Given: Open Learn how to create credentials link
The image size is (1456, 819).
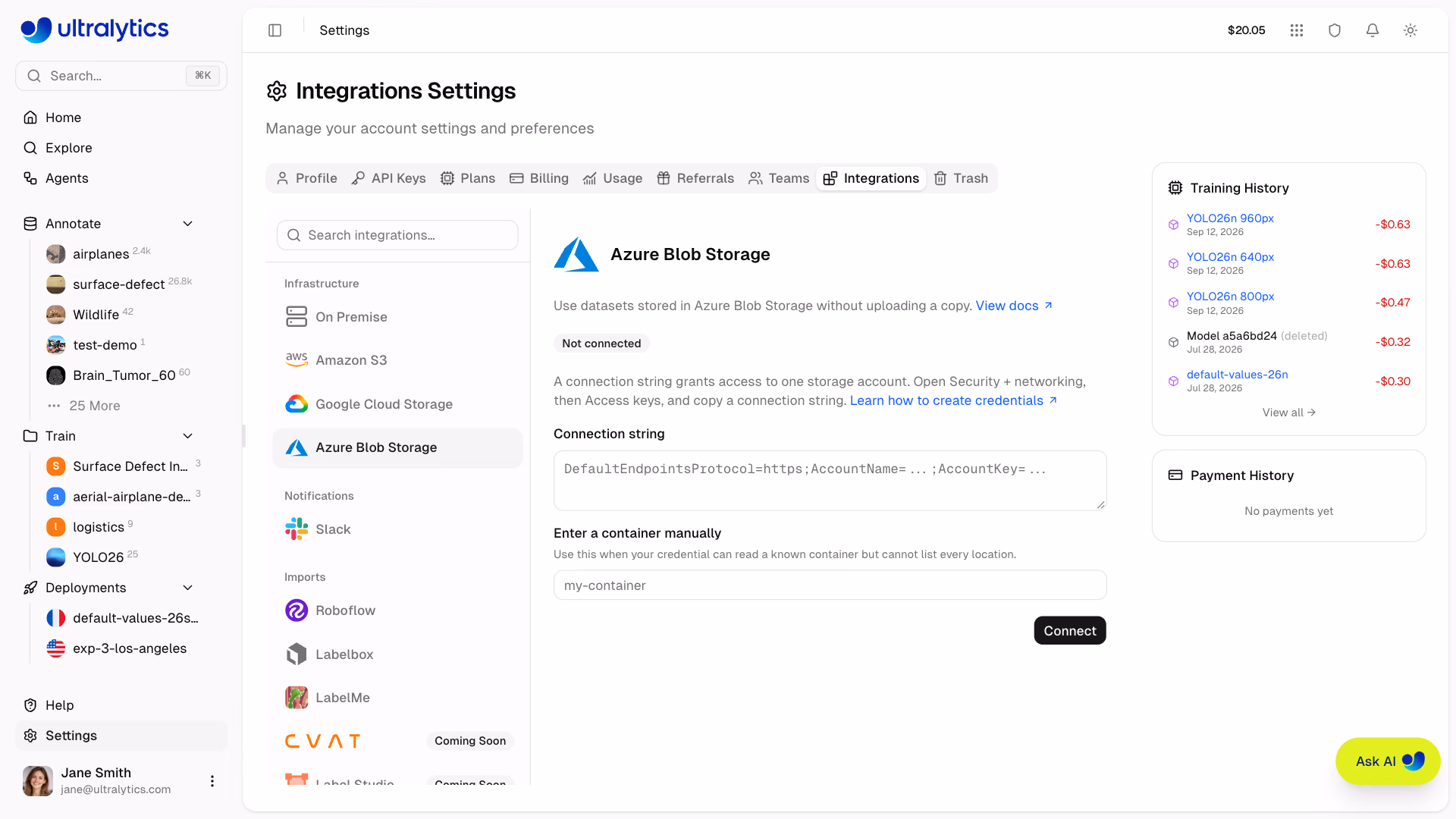Looking at the screenshot, I should [953, 400].
